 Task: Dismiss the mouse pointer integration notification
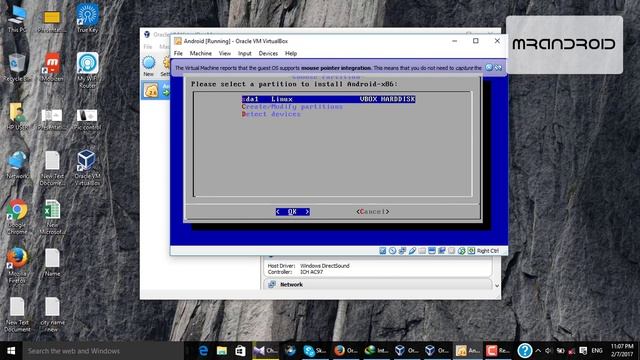point(489,67)
